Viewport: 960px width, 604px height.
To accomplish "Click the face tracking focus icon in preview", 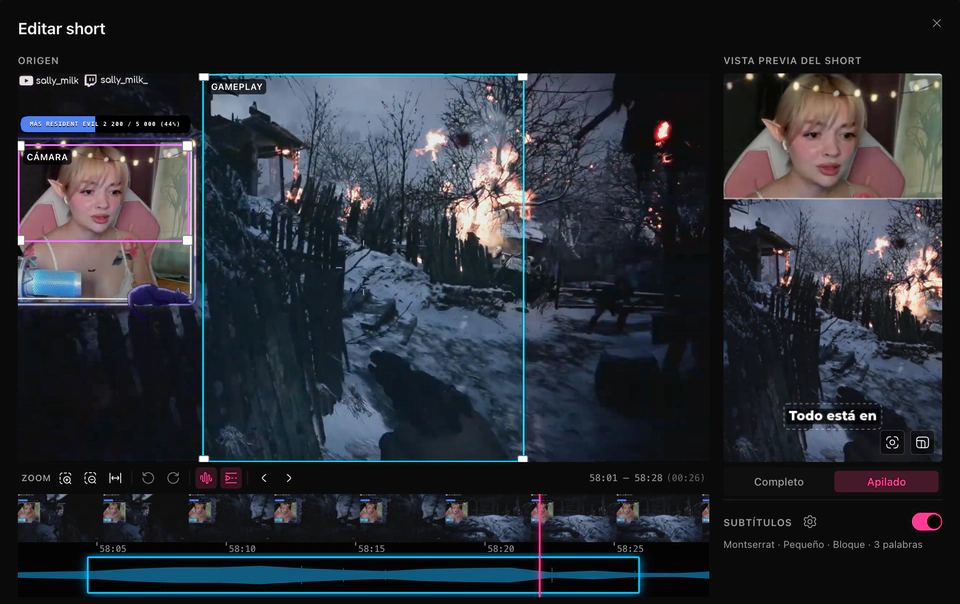I will click(x=892, y=442).
